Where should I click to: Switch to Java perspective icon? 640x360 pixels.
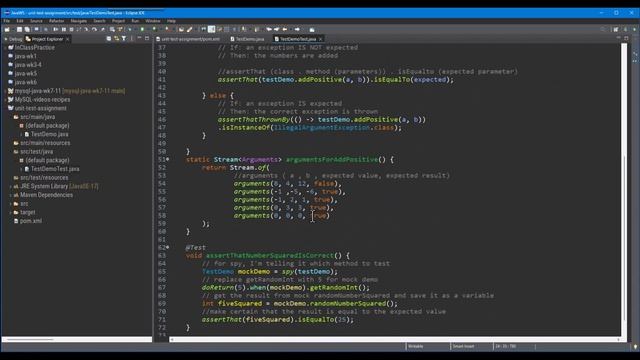[x=625, y=29]
